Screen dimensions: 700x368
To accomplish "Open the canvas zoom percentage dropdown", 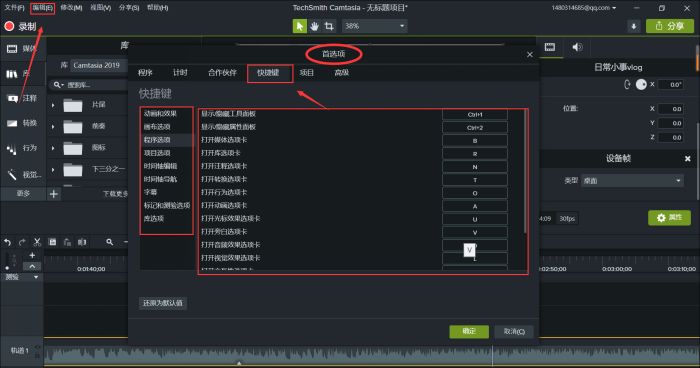I will tap(375, 26).
